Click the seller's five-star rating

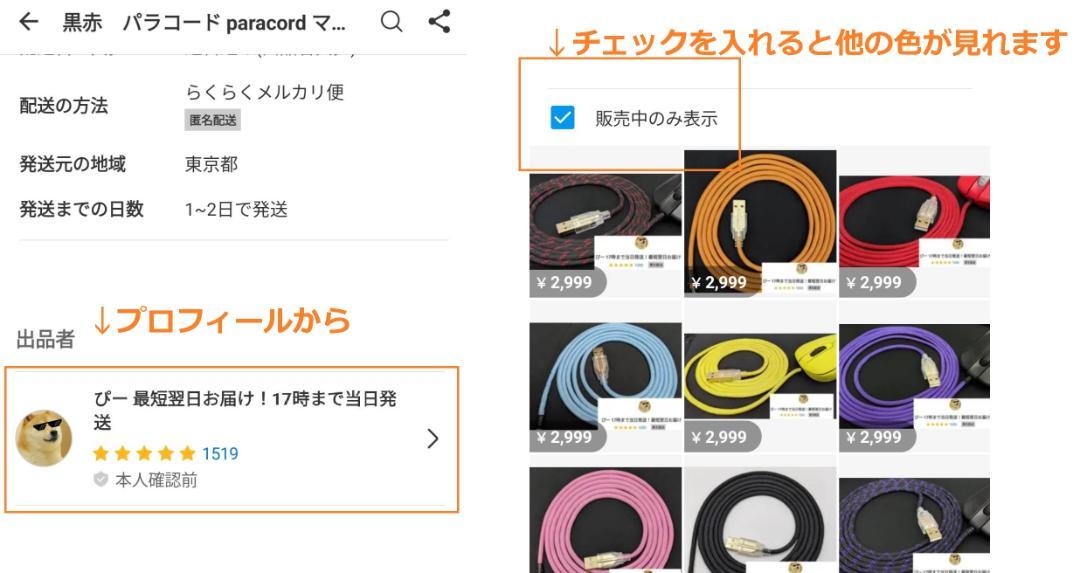pos(144,453)
